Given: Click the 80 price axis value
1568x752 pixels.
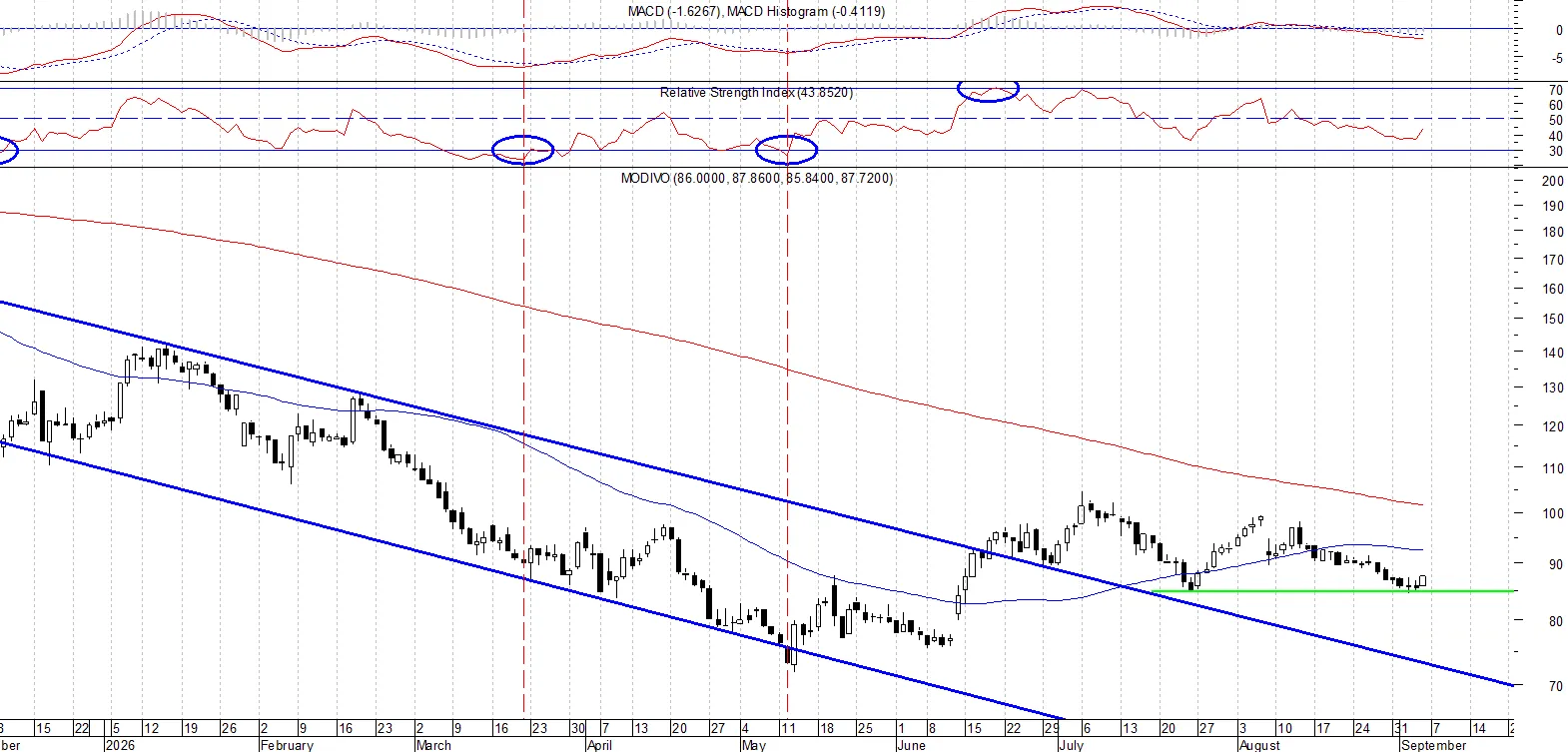Looking at the screenshot, I should click(x=1556, y=622).
